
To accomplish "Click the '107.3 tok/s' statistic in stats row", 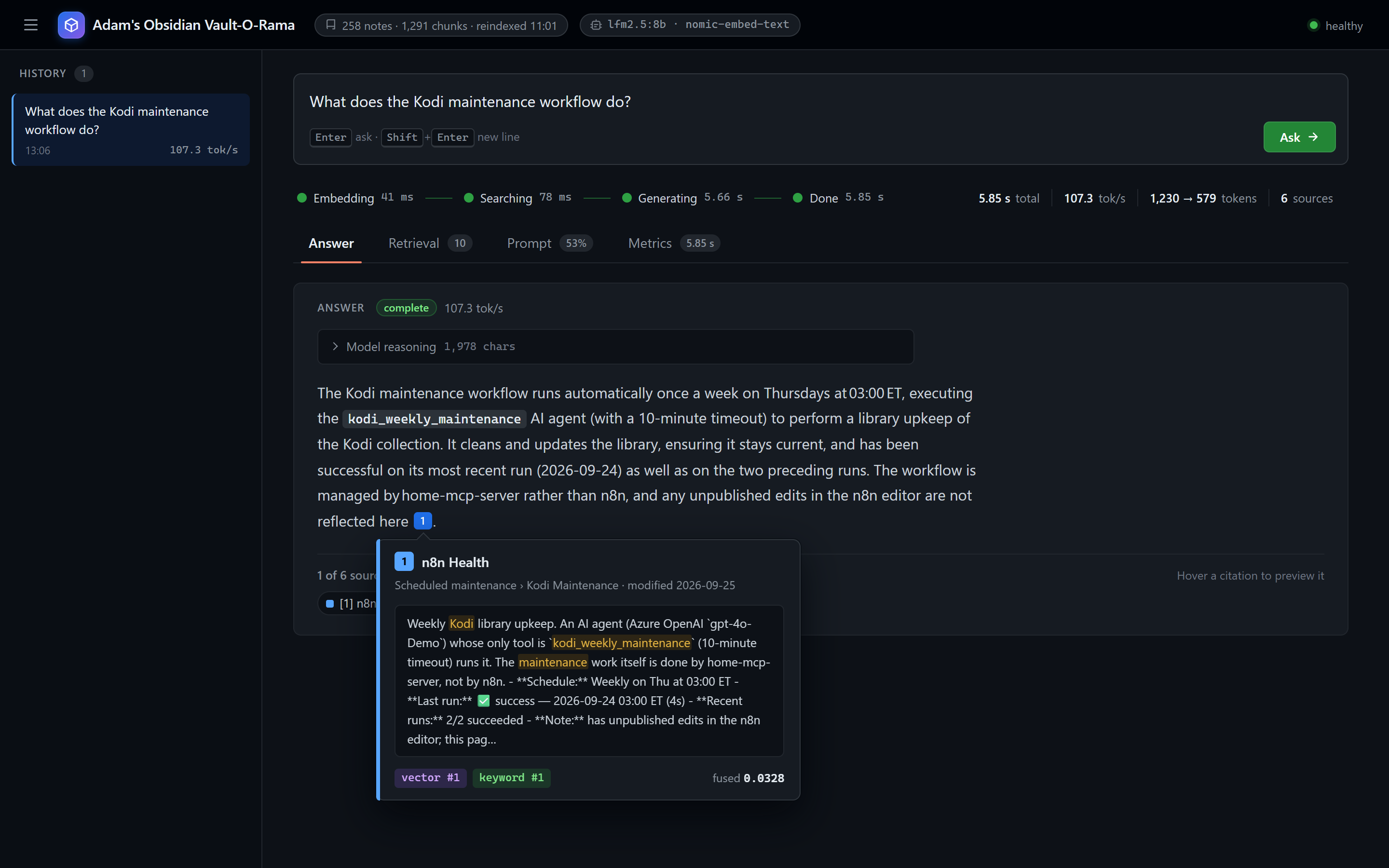I will 1094,198.
